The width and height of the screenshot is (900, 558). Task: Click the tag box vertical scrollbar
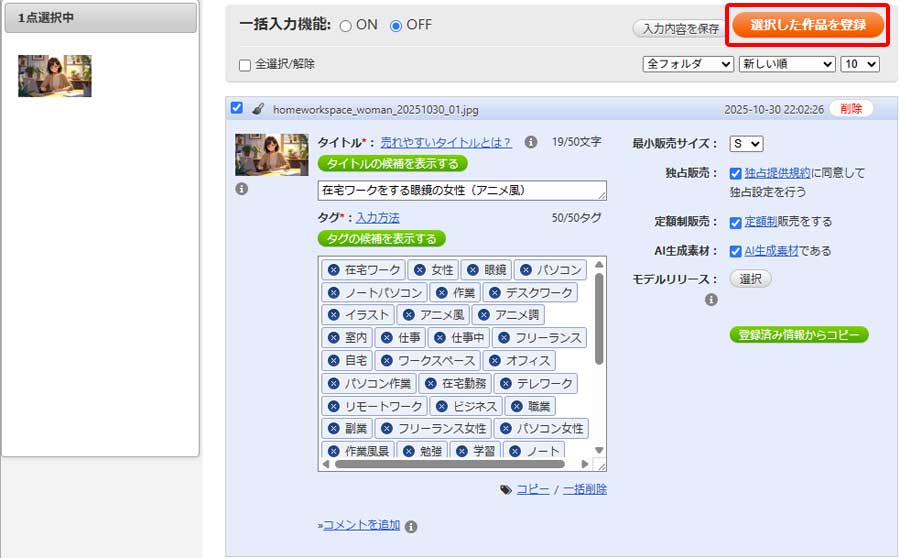click(599, 319)
